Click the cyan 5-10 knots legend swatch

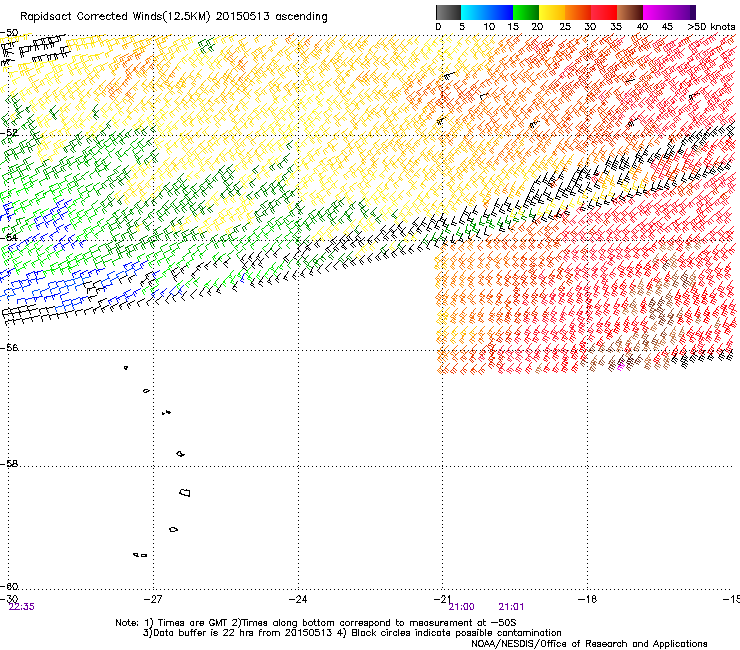point(474,12)
